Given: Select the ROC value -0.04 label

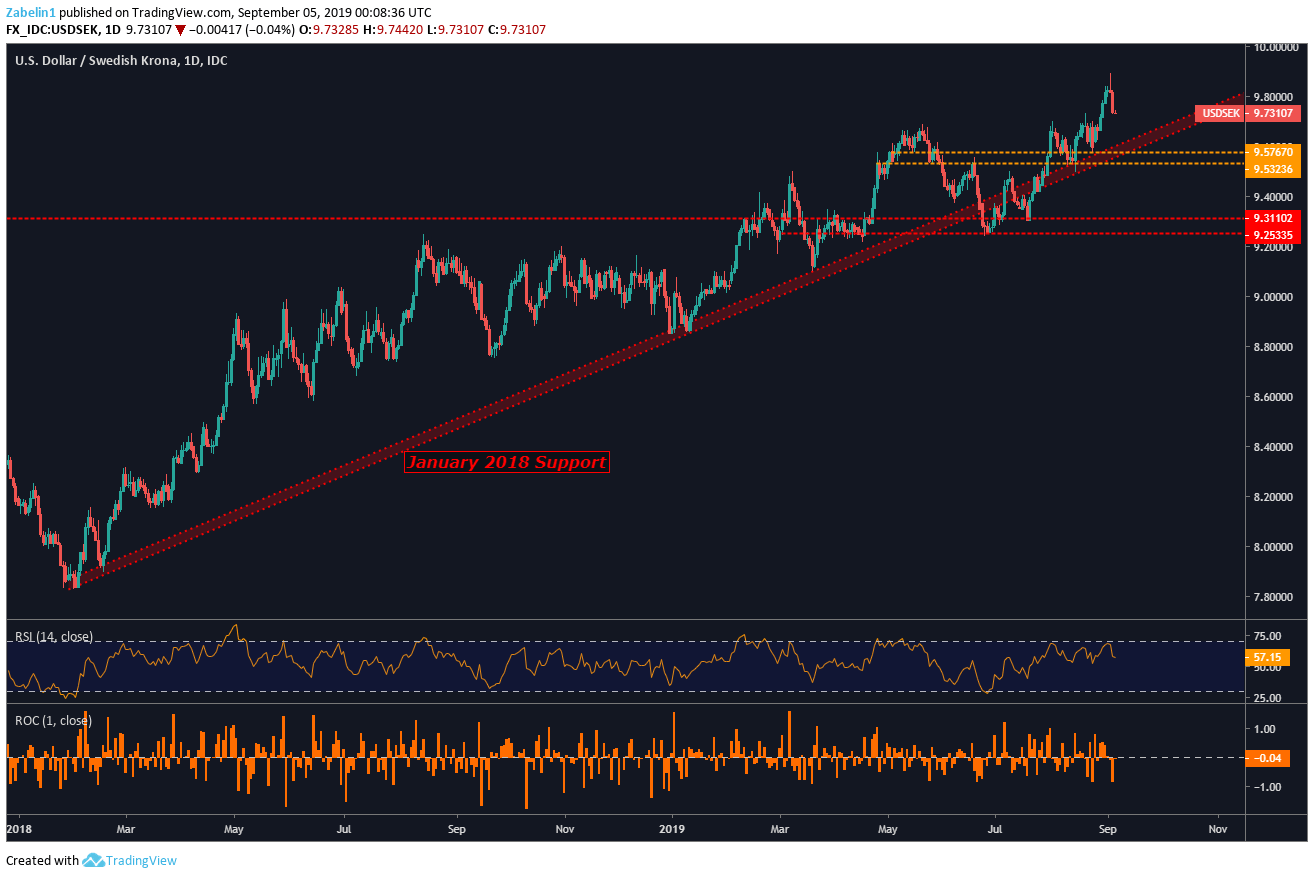Looking at the screenshot, I should coord(1273,758).
